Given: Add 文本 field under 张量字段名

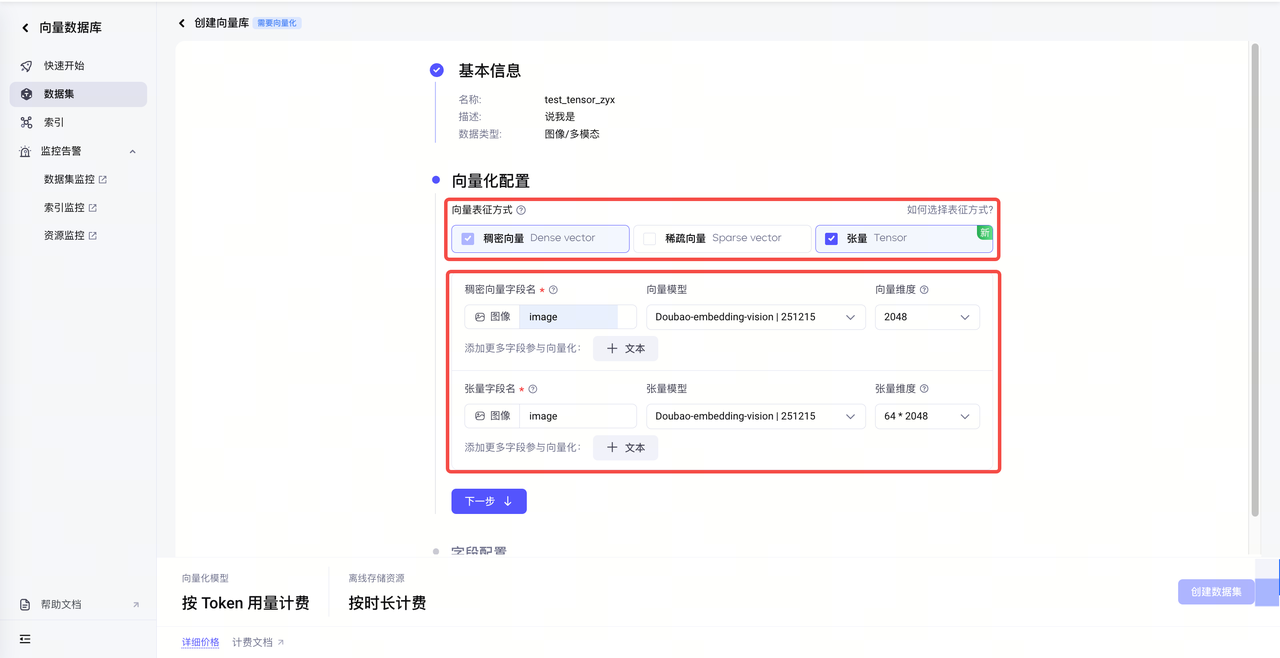Looking at the screenshot, I should click(626, 448).
